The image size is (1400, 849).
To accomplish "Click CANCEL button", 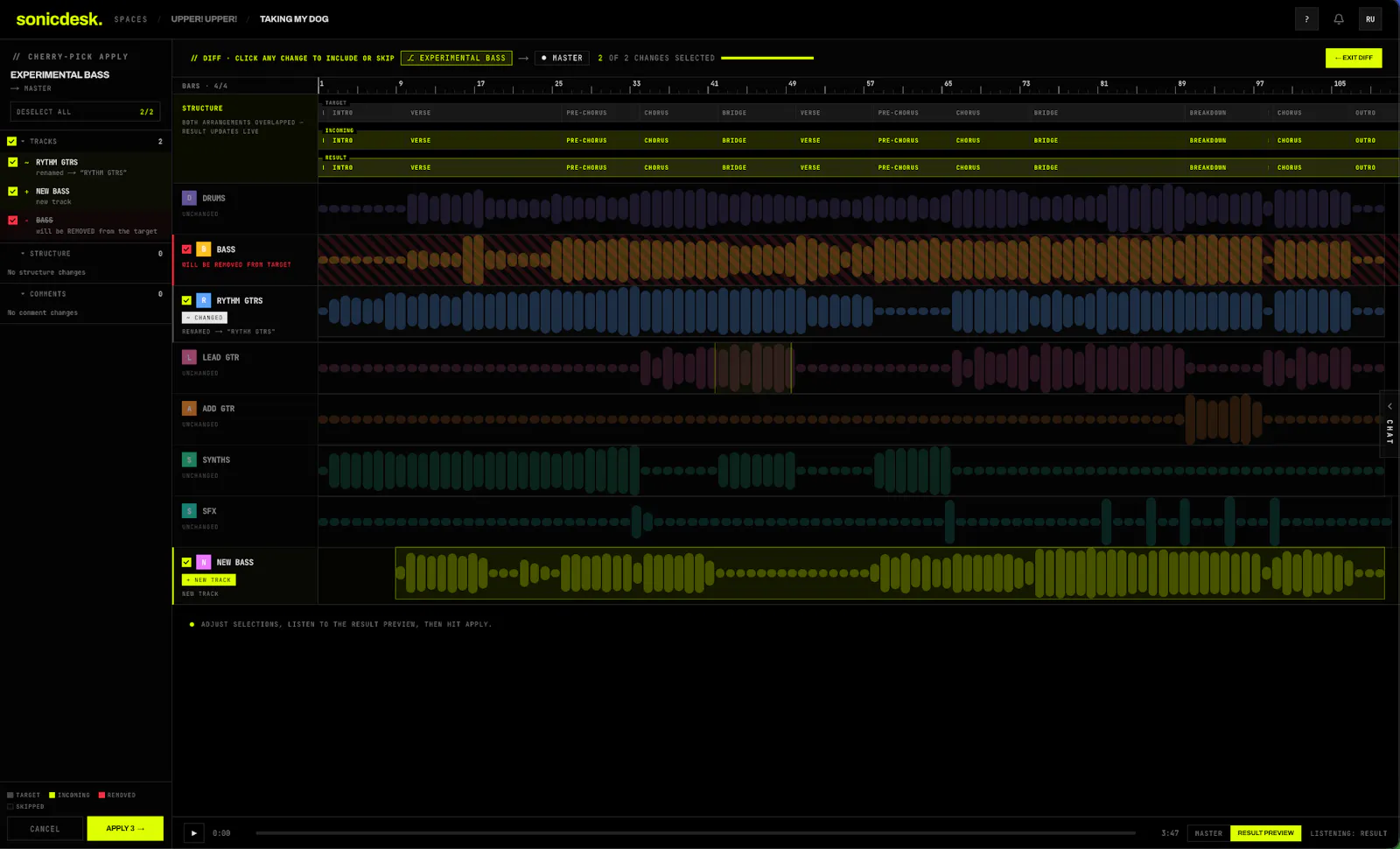I will tap(45, 828).
